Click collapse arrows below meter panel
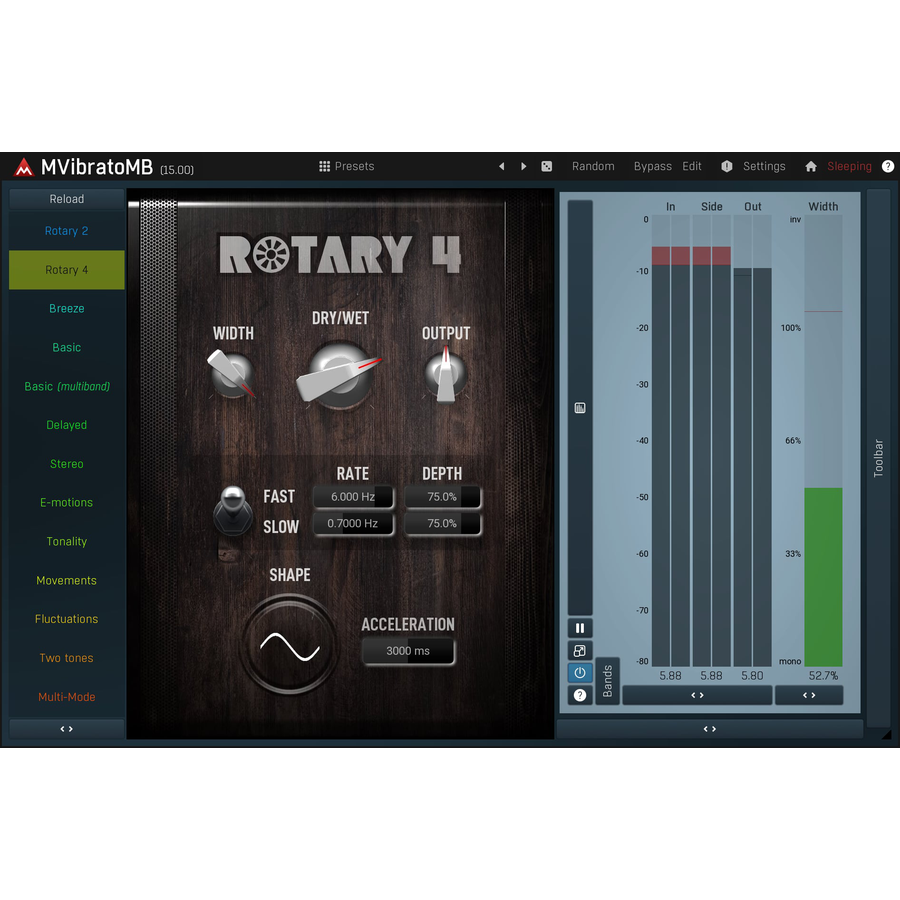900x900 pixels. coord(709,729)
